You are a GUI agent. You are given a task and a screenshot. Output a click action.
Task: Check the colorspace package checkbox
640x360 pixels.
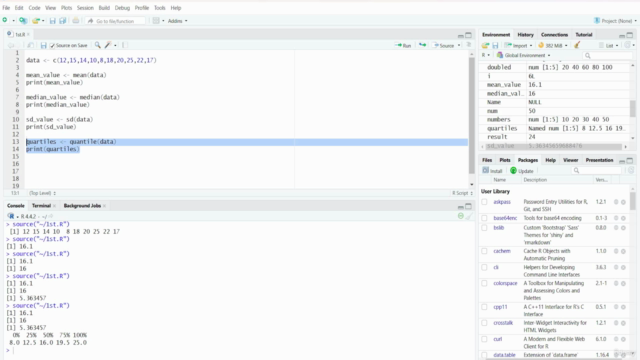click(x=484, y=283)
